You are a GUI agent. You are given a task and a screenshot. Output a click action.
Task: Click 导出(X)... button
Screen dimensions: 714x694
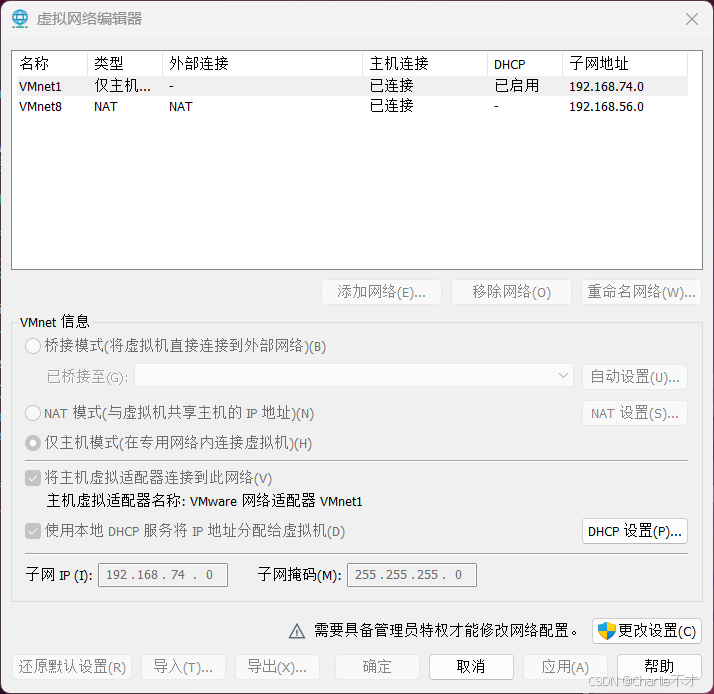pyautogui.click(x=277, y=667)
